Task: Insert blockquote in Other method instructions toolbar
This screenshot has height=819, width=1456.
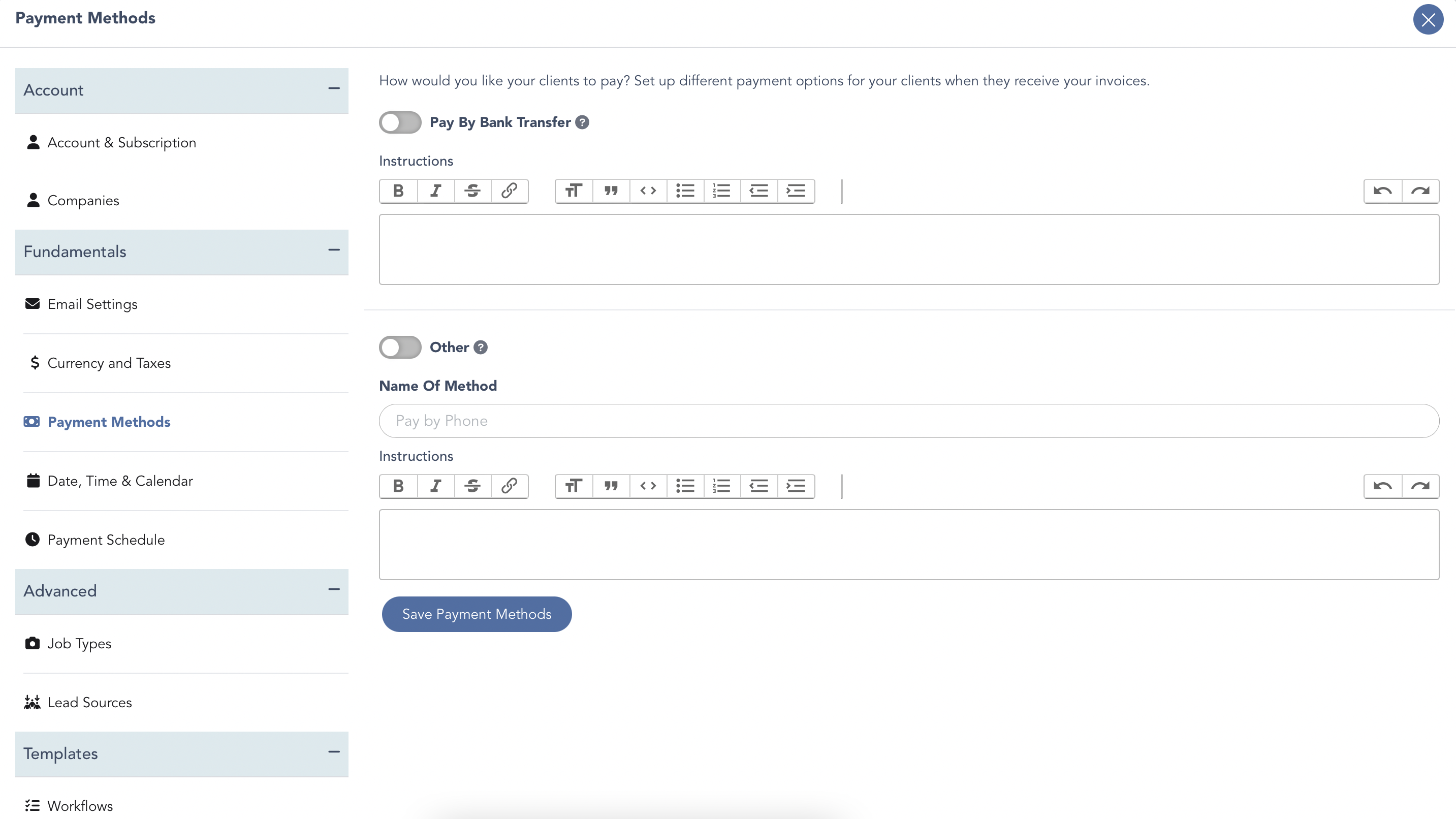Action: click(611, 486)
